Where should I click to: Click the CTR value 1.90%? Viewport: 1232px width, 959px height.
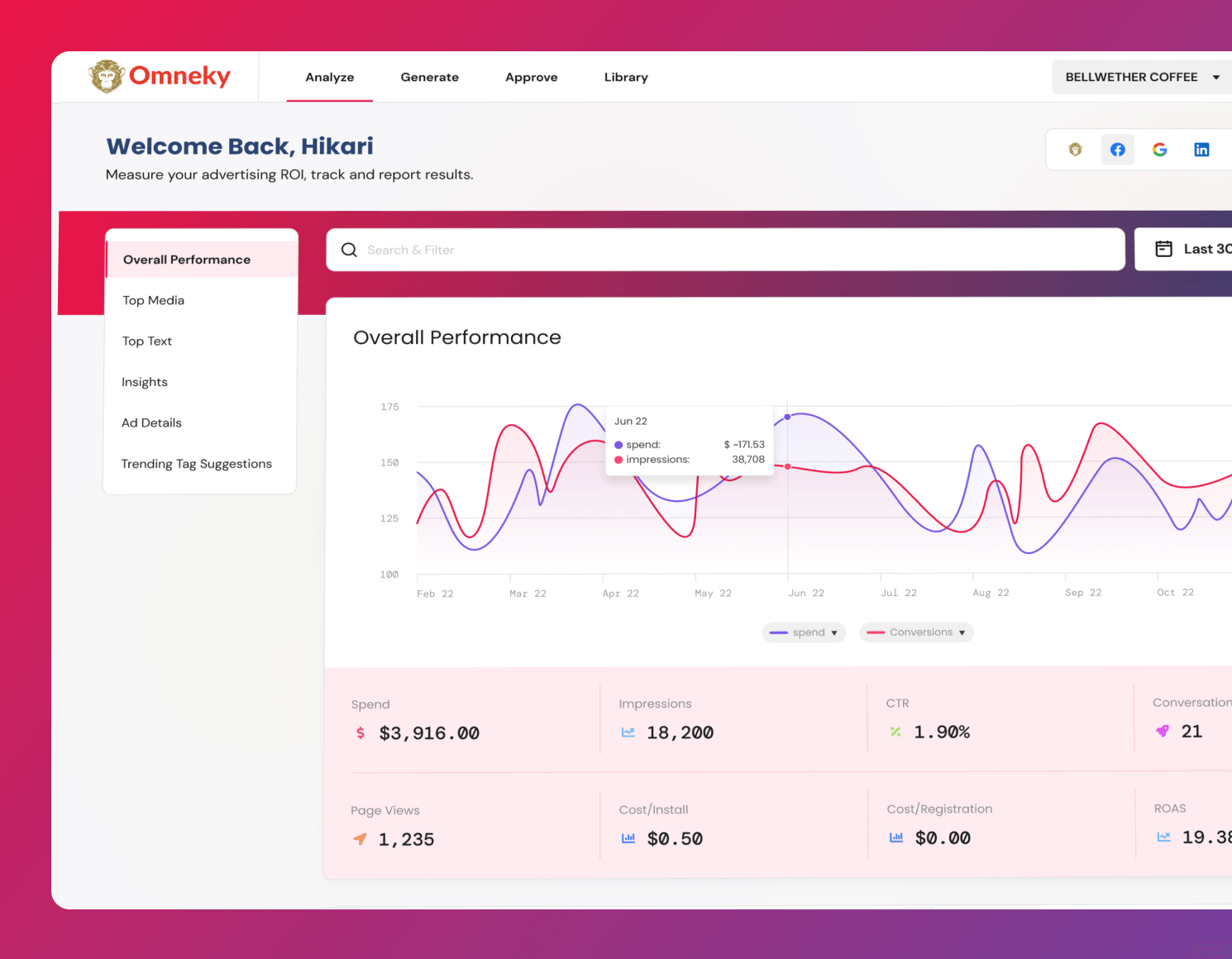pos(942,732)
